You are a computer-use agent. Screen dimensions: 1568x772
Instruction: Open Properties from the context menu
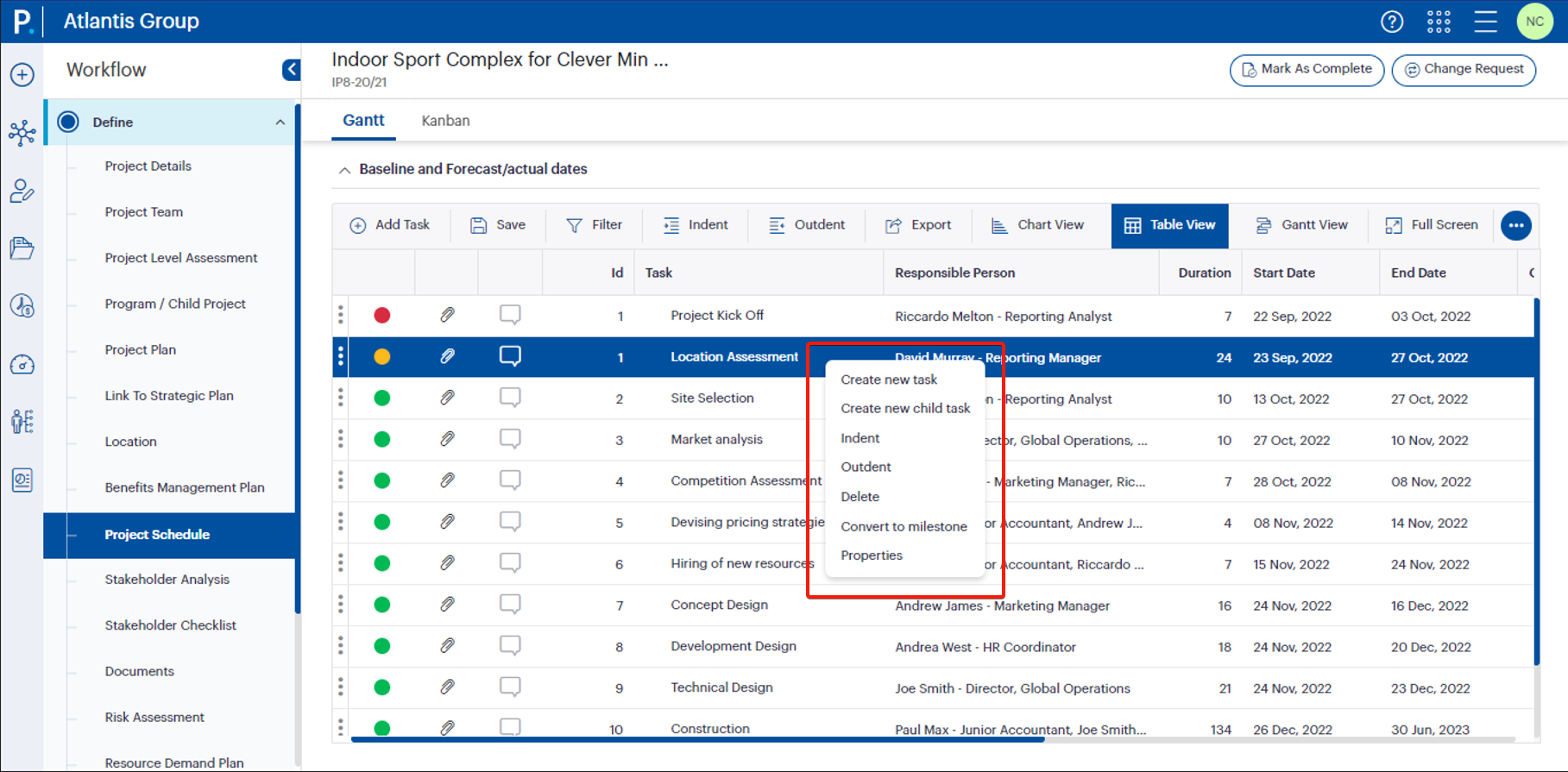click(872, 555)
